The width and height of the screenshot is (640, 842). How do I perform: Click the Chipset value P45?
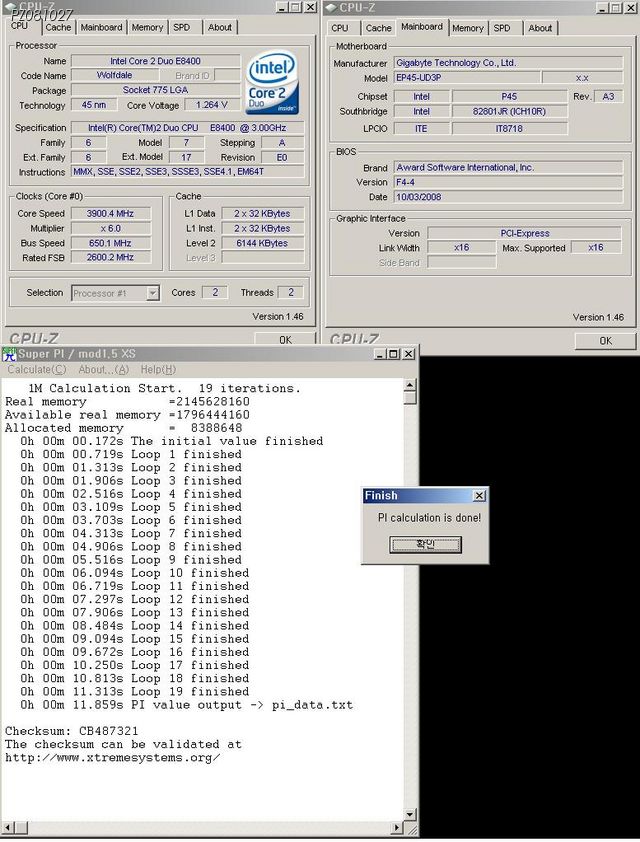coord(509,97)
